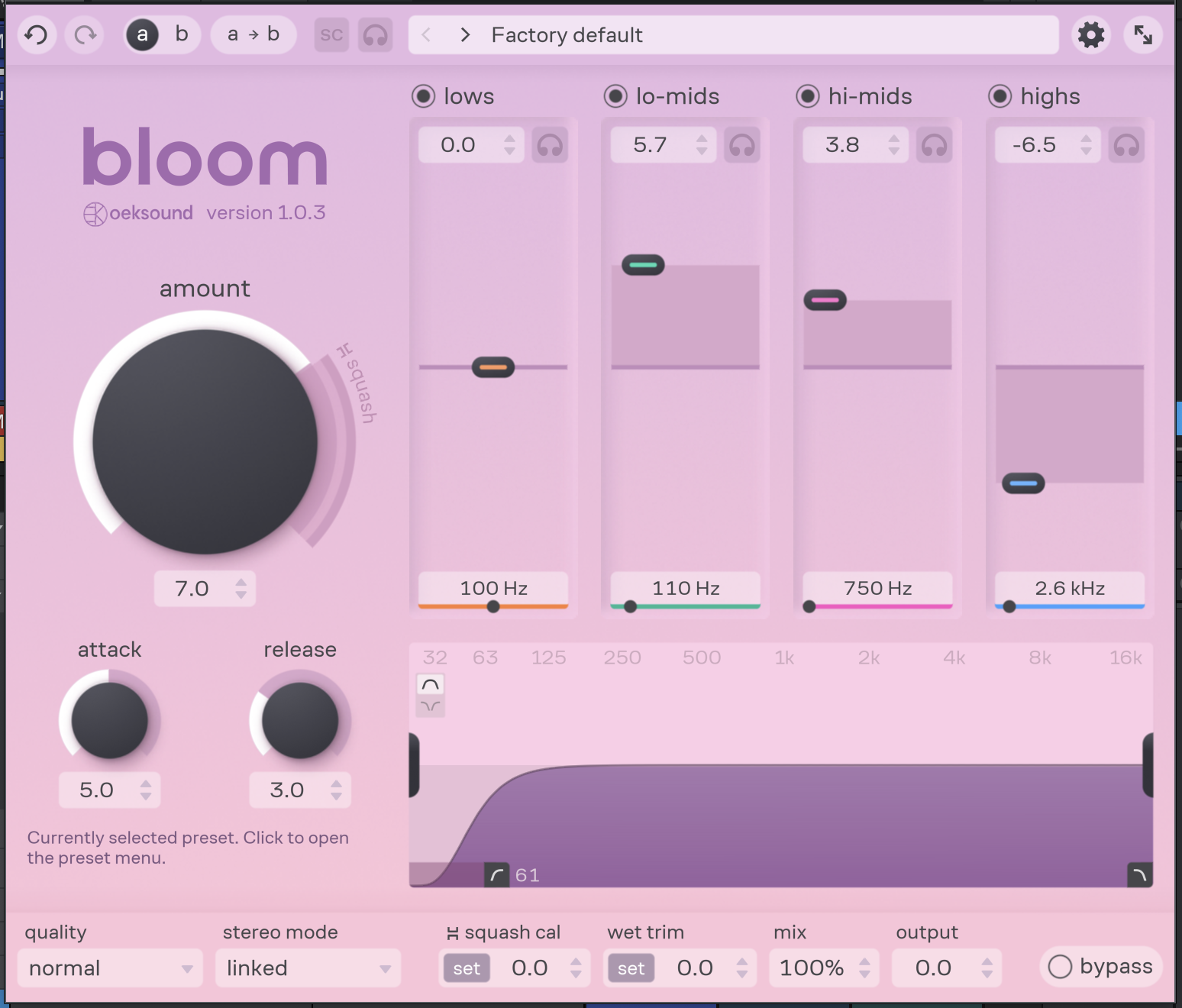Click the headphone monitor icon in the toolbar
The height and width of the screenshot is (1008, 1182).
pyautogui.click(x=375, y=34)
